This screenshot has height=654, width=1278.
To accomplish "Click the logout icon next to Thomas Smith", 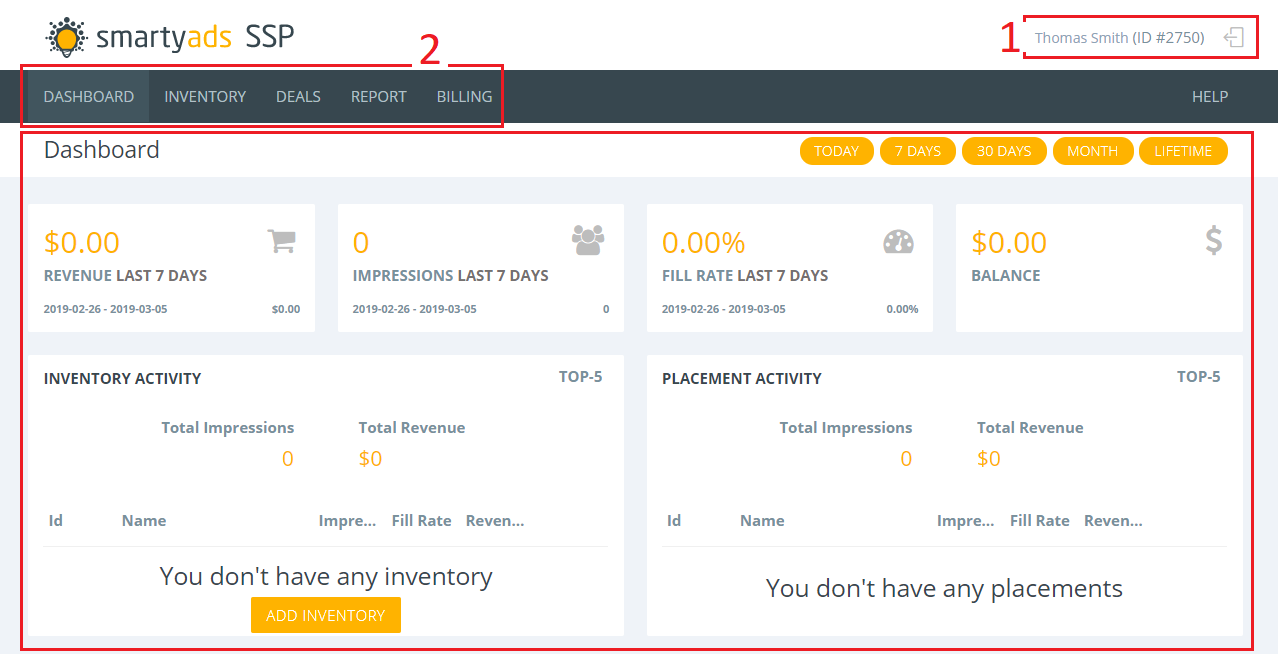I will coord(1233,36).
